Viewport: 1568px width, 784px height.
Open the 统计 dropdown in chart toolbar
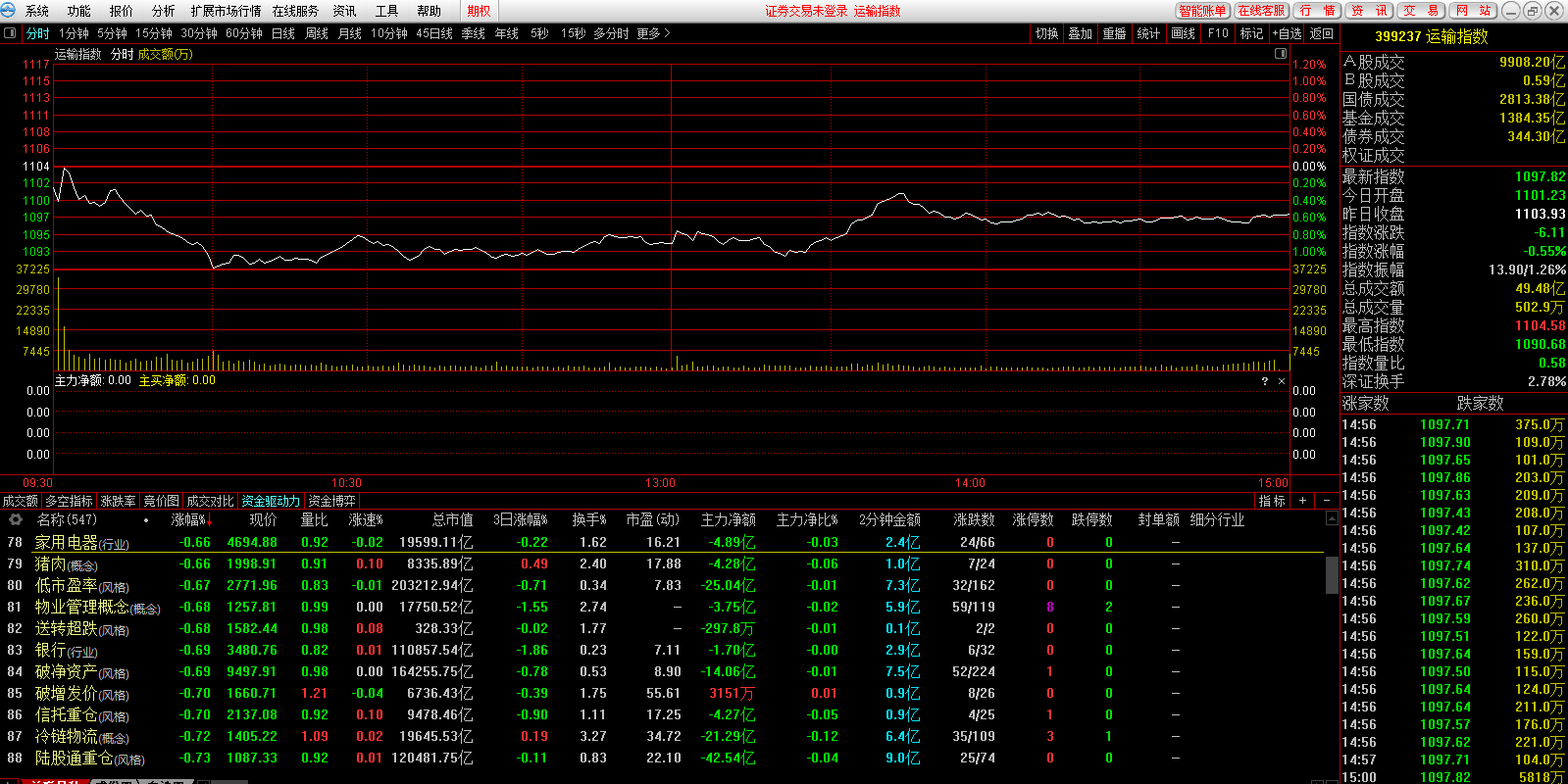[1148, 33]
